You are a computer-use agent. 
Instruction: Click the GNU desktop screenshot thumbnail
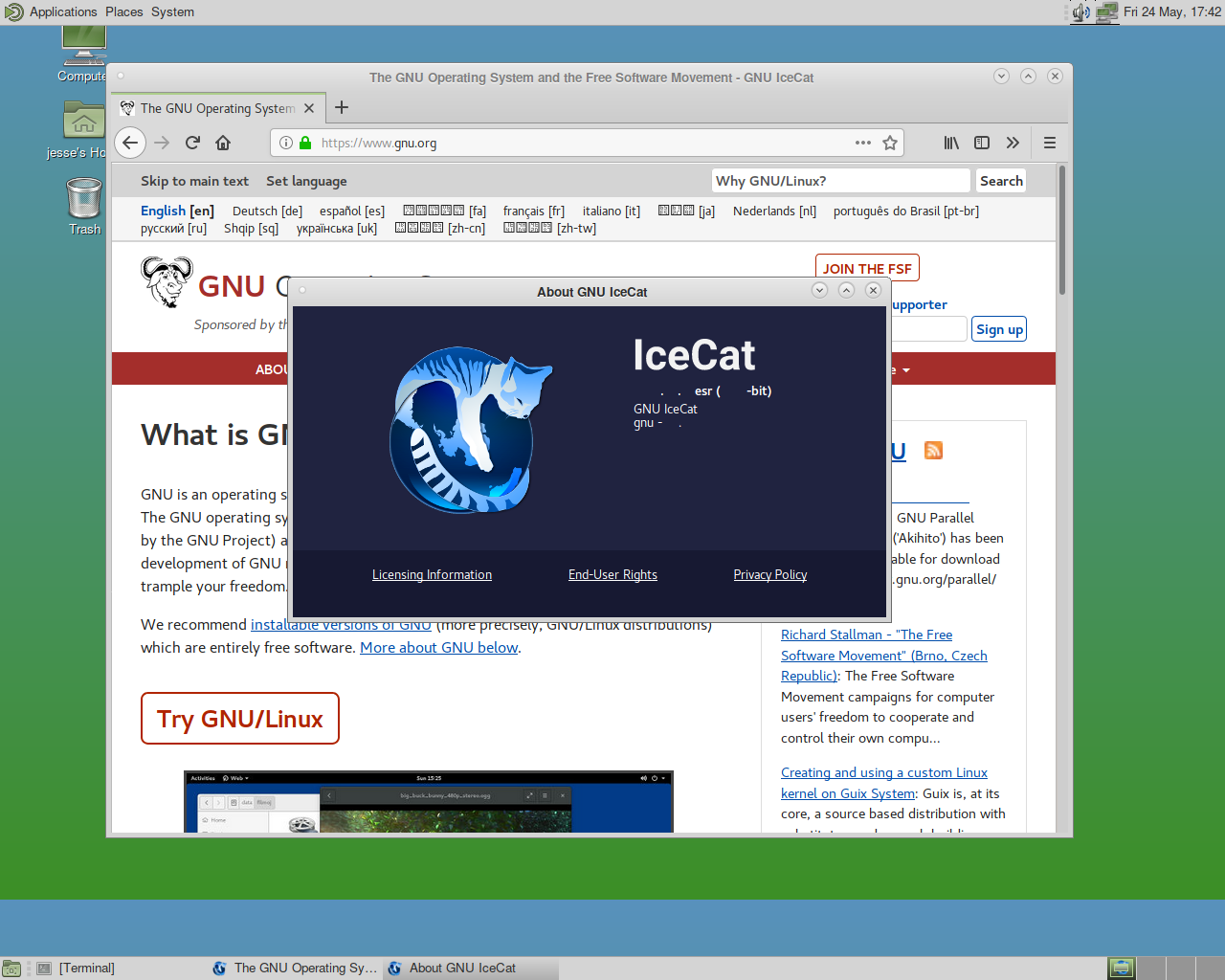[429, 801]
